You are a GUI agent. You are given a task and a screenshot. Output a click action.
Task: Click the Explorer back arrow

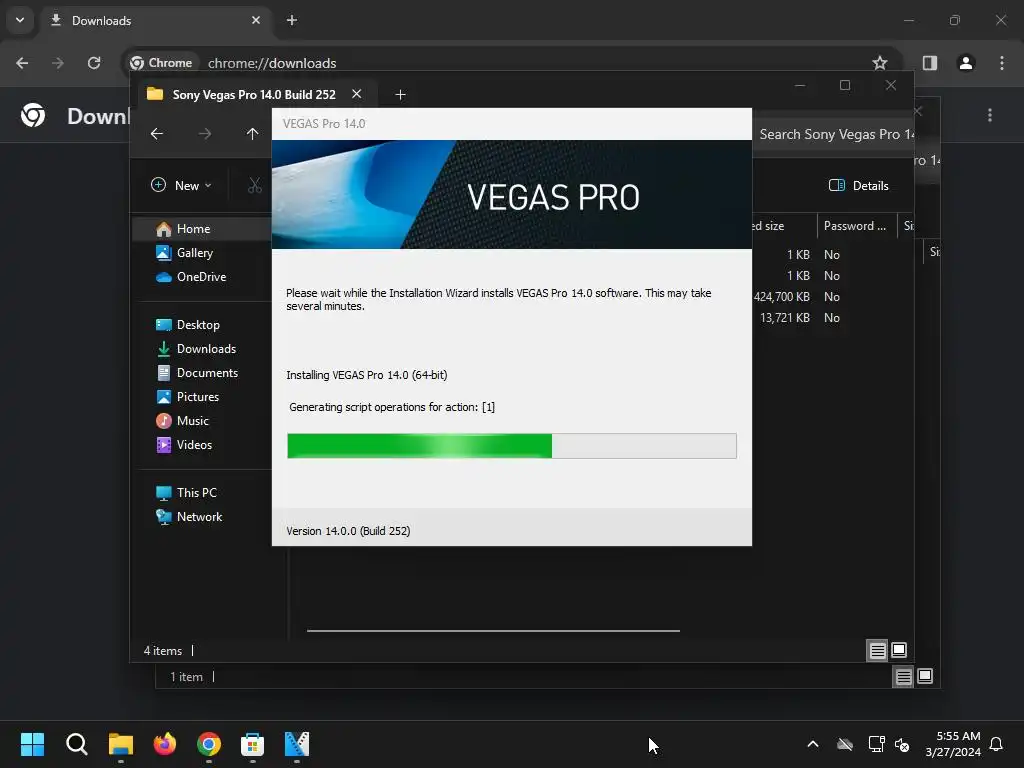pyautogui.click(x=157, y=134)
